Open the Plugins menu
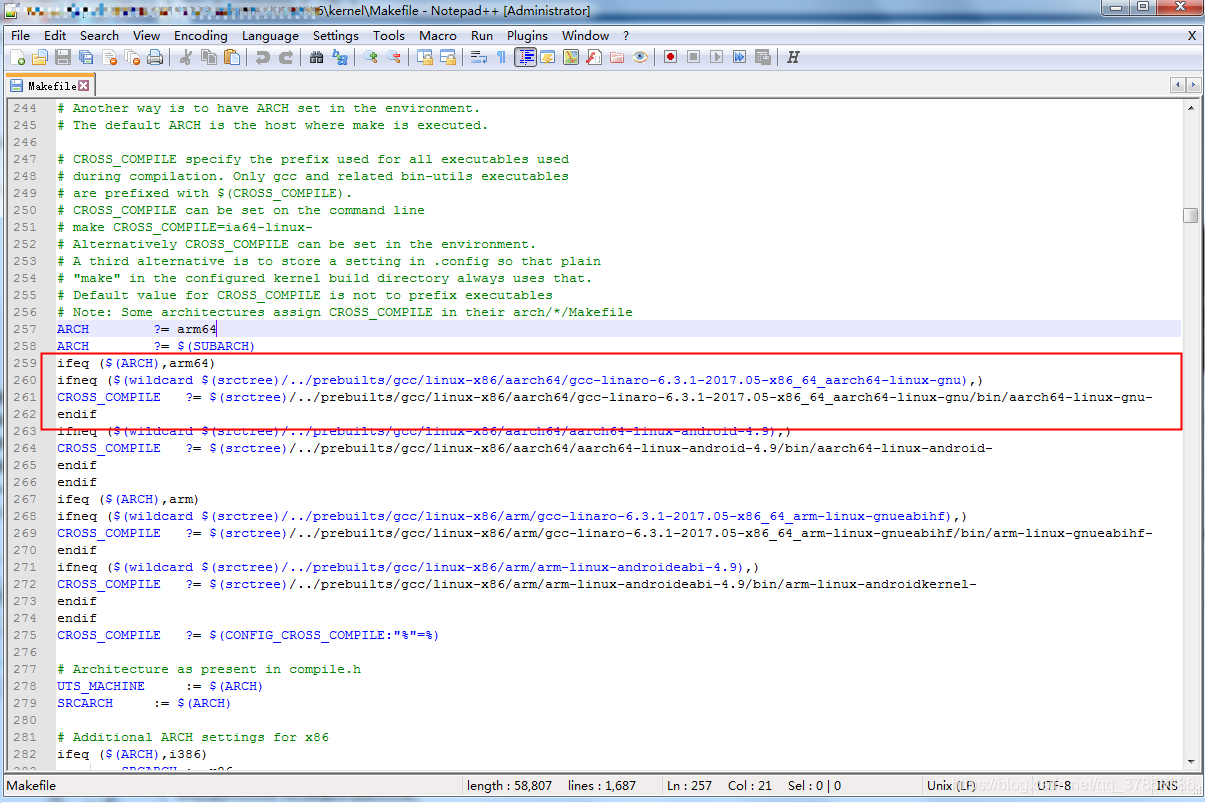Viewport: 1205px width, 803px height. tap(527, 35)
